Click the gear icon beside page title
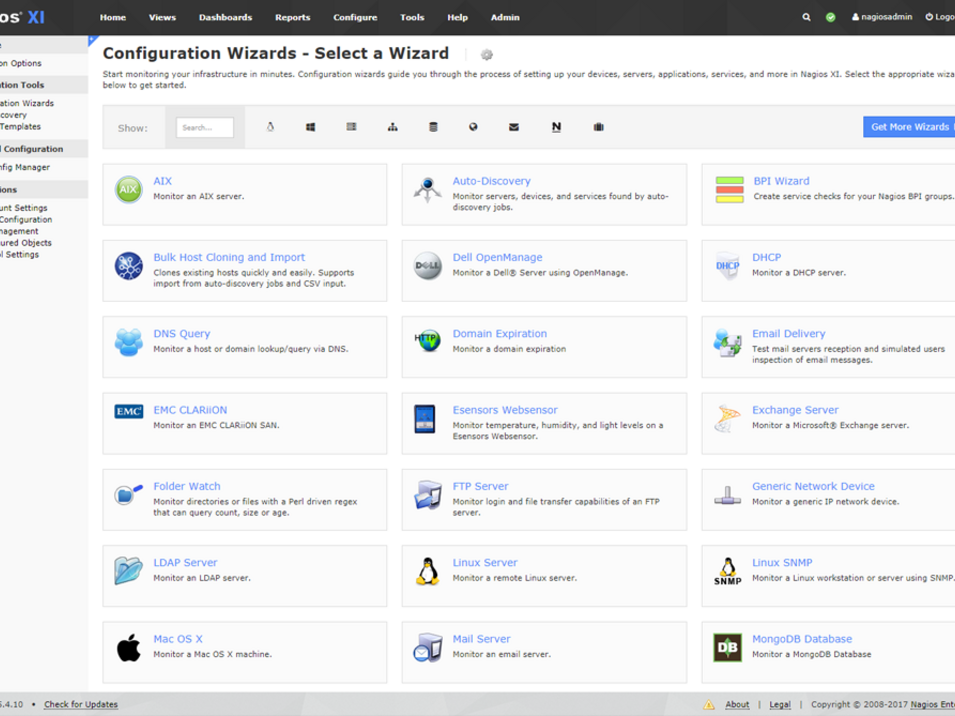955x716 pixels. tap(487, 55)
